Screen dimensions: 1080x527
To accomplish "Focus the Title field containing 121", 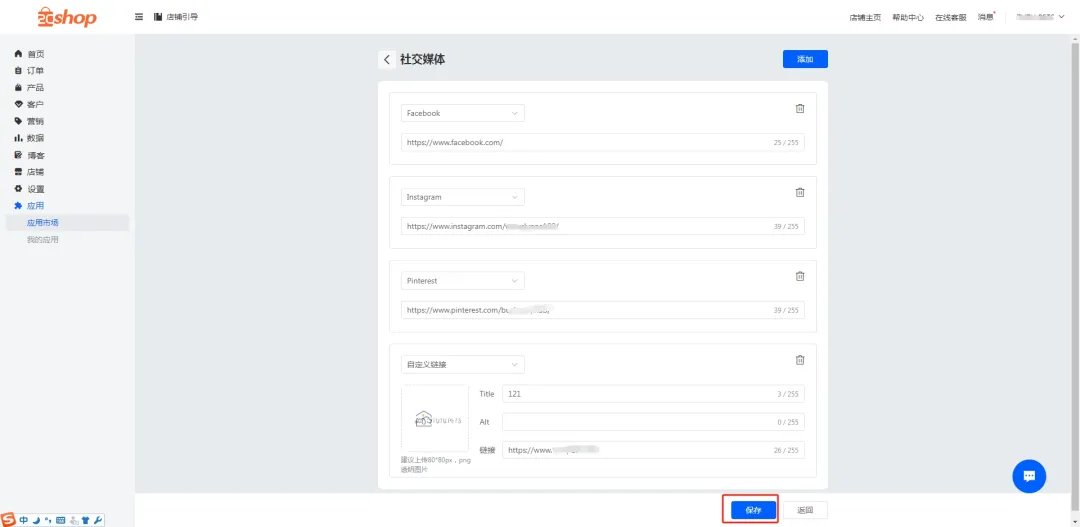I will (x=653, y=394).
